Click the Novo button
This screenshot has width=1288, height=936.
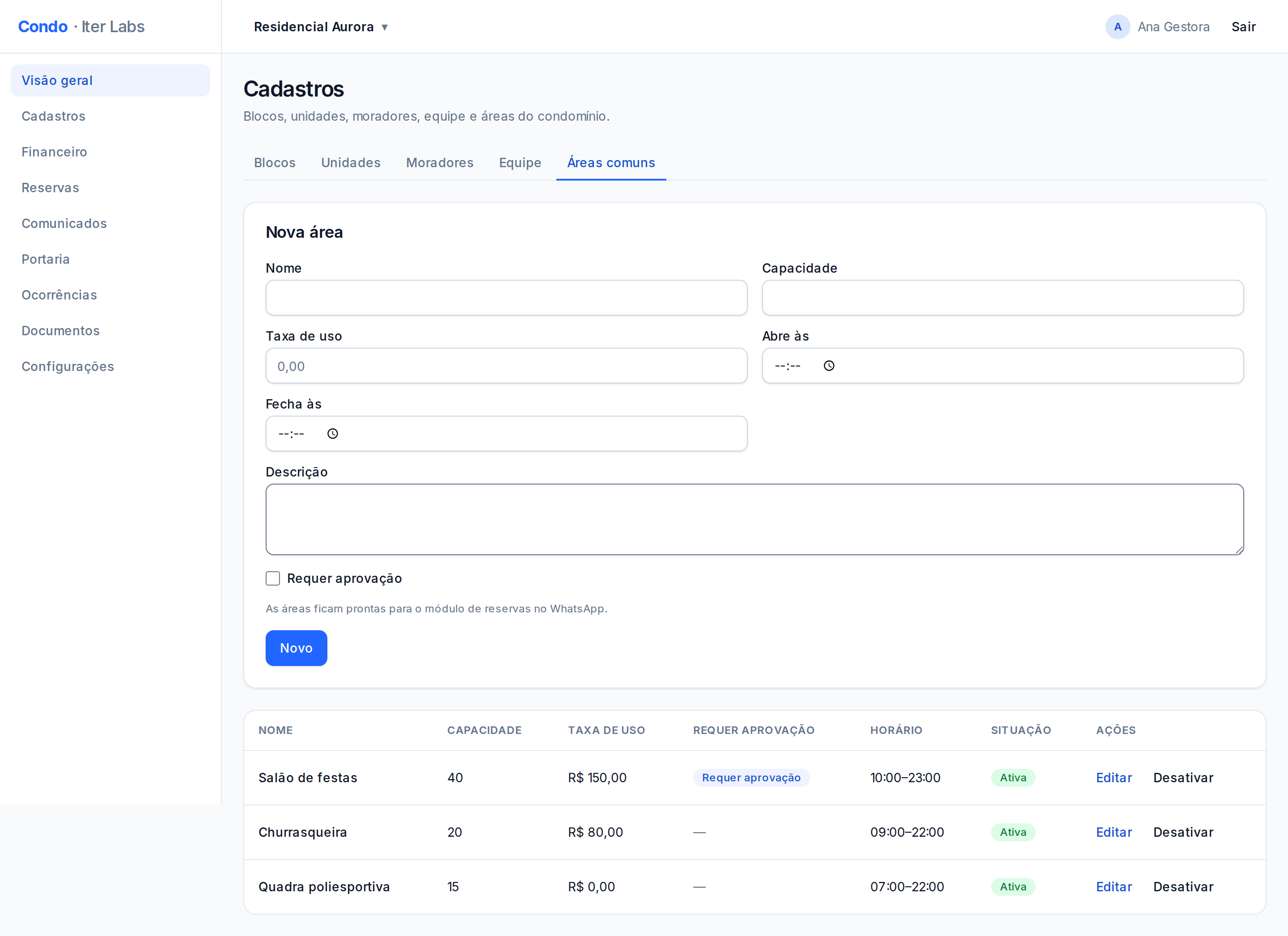297,648
